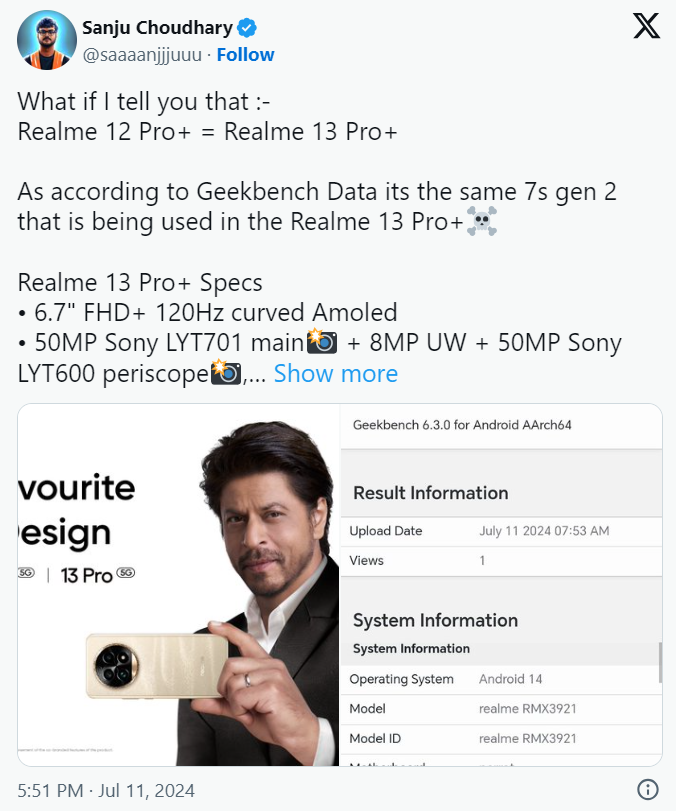Click the 5G badge beside 13 Pro

pos(126,575)
